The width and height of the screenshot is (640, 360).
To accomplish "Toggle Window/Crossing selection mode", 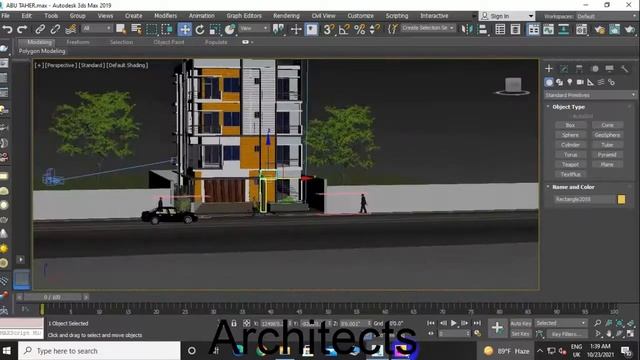I will [x=167, y=29].
